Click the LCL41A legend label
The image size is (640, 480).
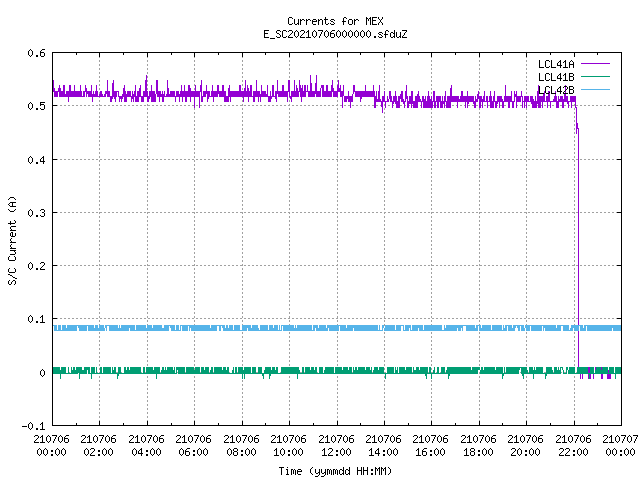coord(556,64)
